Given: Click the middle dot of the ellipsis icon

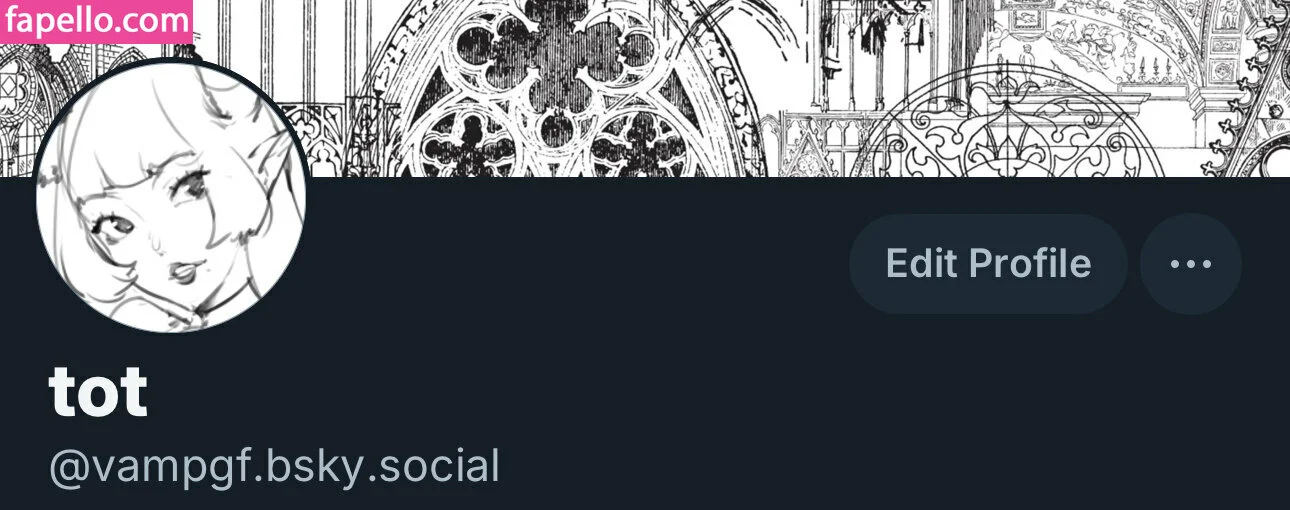Looking at the screenshot, I should (x=1191, y=264).
